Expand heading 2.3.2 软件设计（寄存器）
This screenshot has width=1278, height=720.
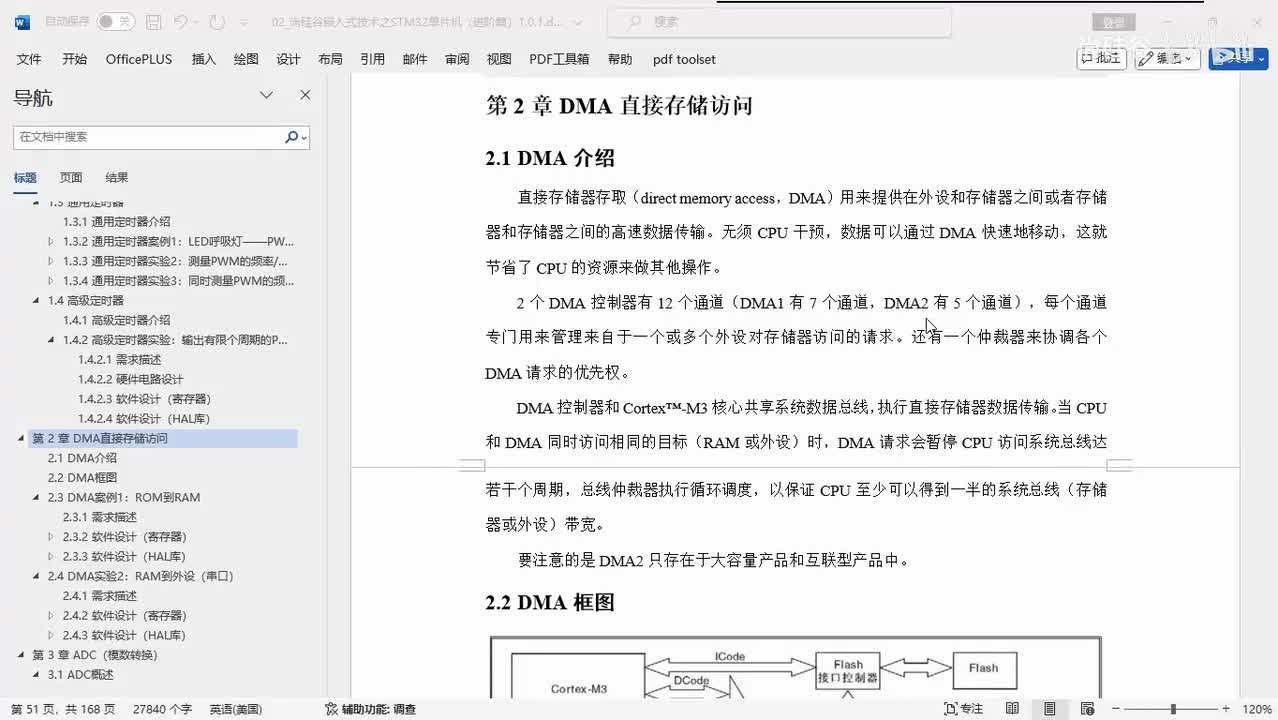click(52, 537)
